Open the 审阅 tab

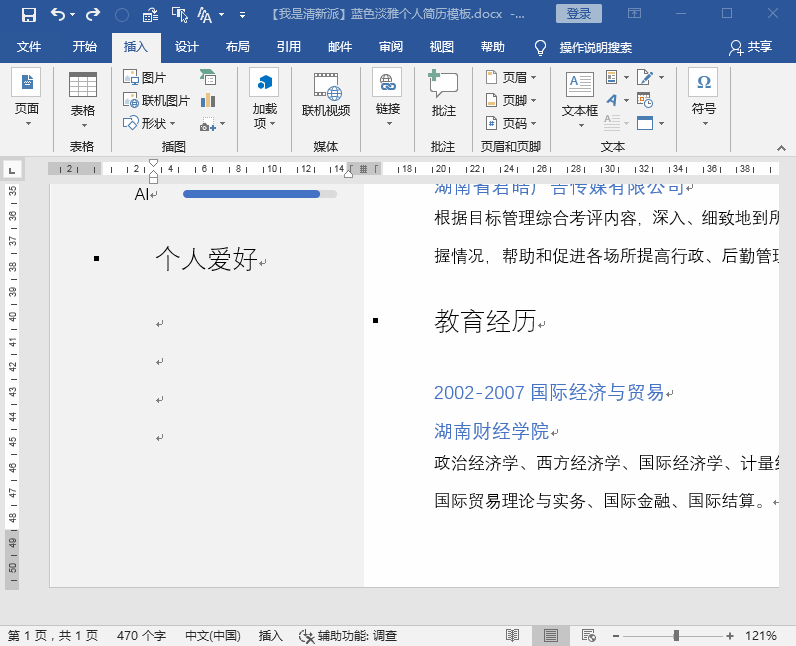(x=390, y=47)
